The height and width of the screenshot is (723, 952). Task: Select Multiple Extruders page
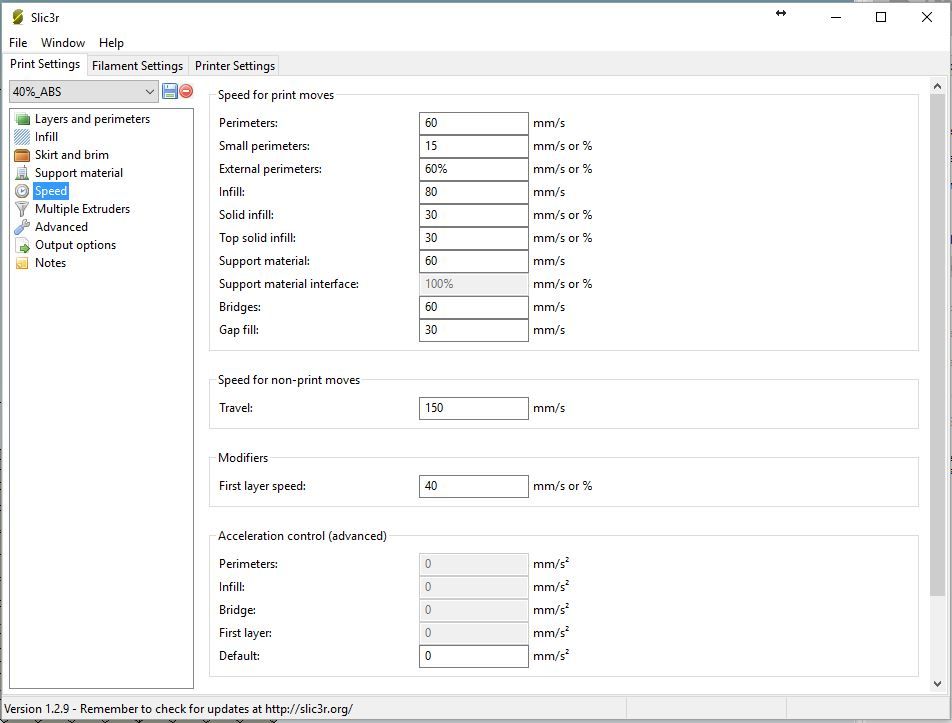click(83, 209)
